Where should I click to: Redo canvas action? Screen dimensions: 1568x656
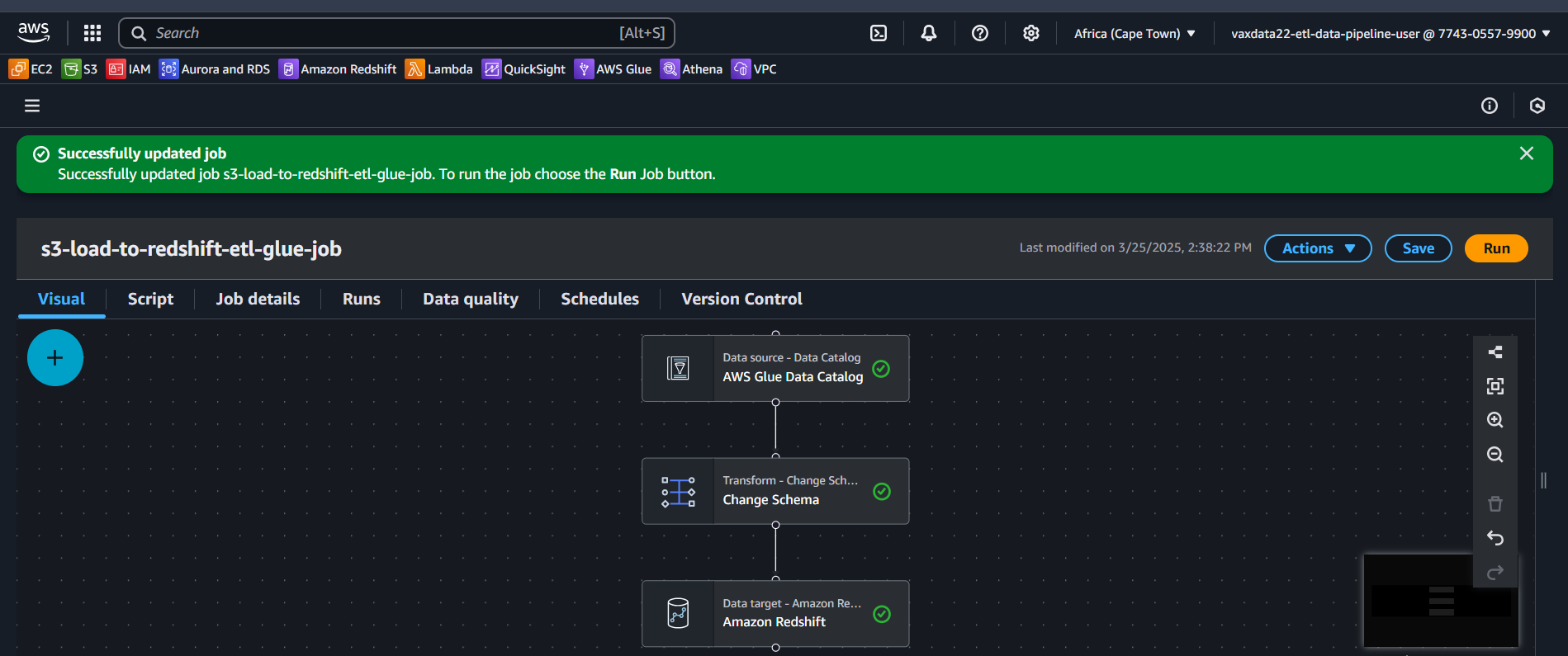coord(1495,573)
